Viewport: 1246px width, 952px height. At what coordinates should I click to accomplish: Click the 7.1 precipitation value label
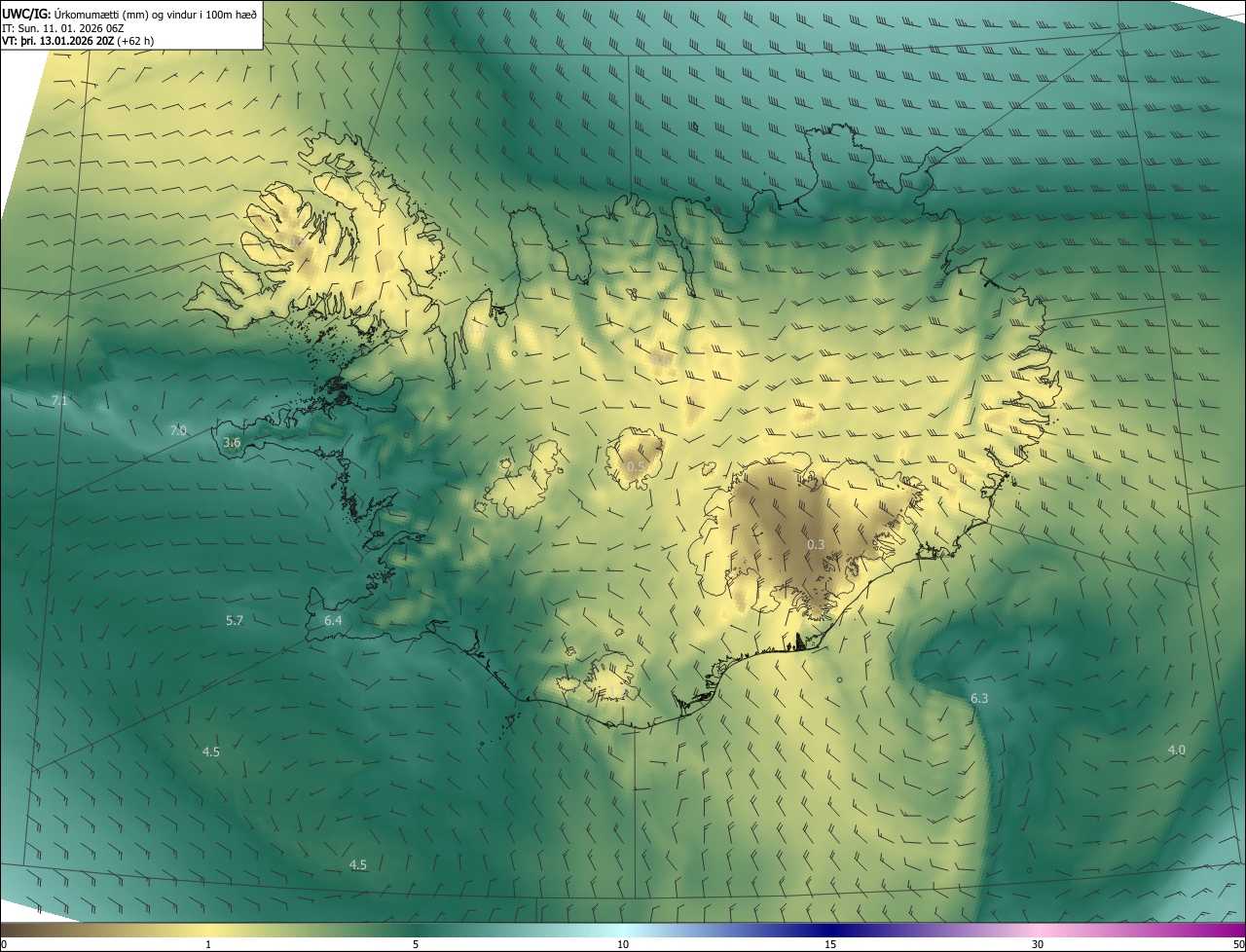click(59, 400)
